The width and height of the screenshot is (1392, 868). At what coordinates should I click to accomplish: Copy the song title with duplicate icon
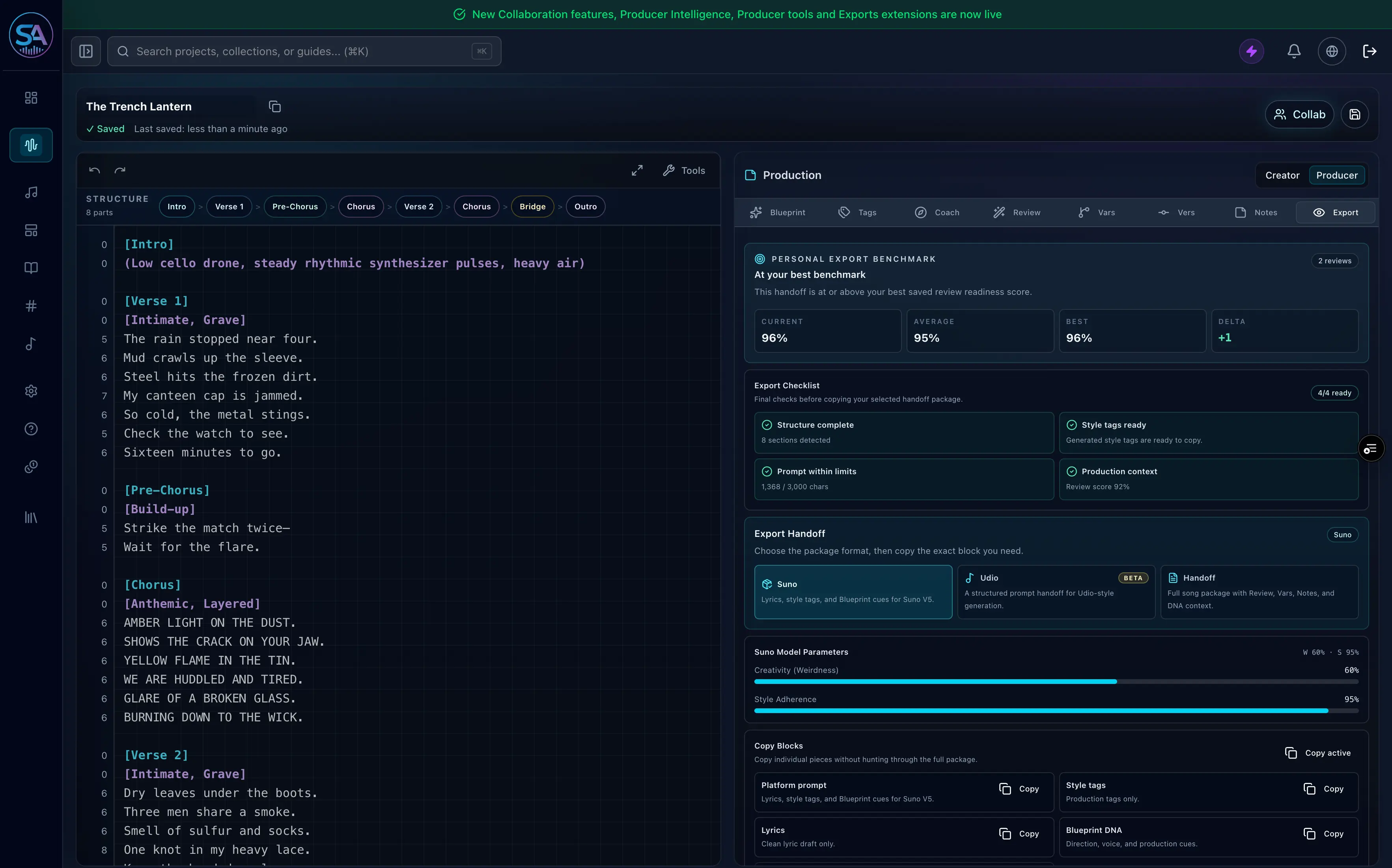274,106
